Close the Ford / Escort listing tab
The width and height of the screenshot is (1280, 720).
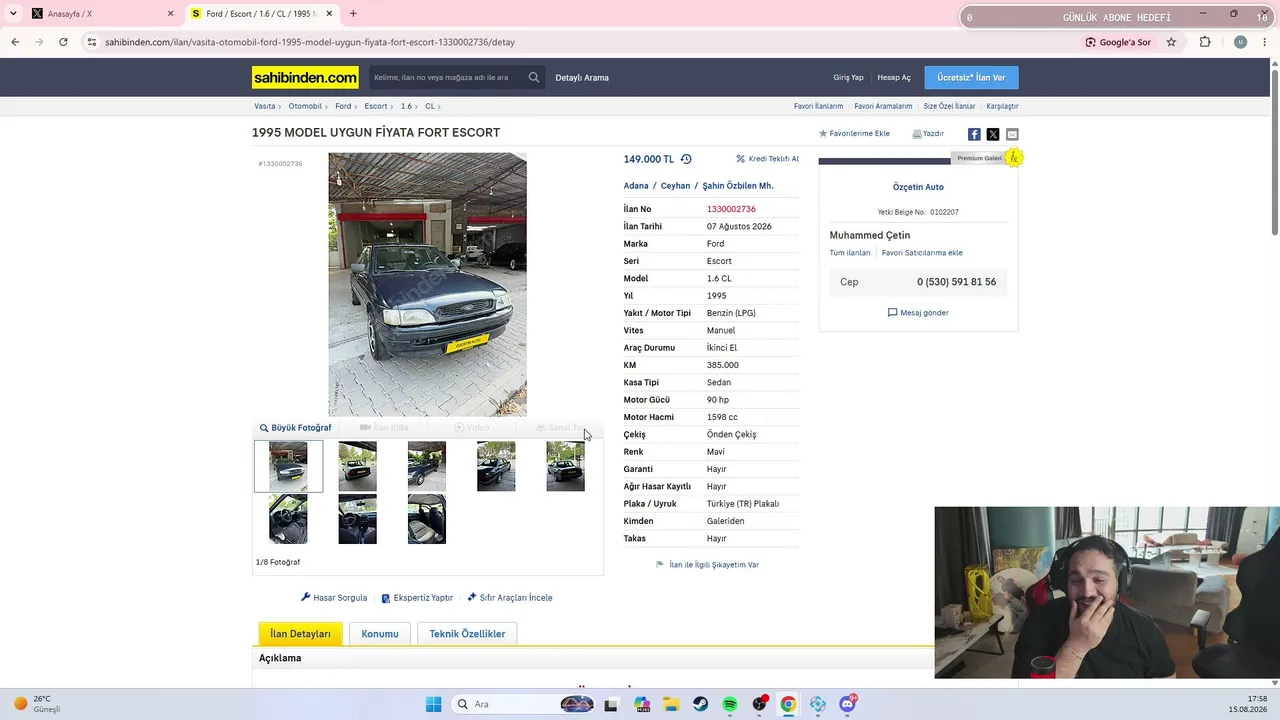(328, 14)
